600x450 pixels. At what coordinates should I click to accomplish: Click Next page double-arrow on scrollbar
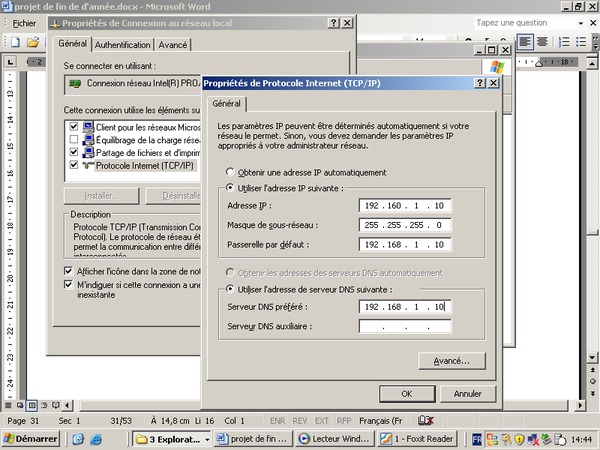592,393
